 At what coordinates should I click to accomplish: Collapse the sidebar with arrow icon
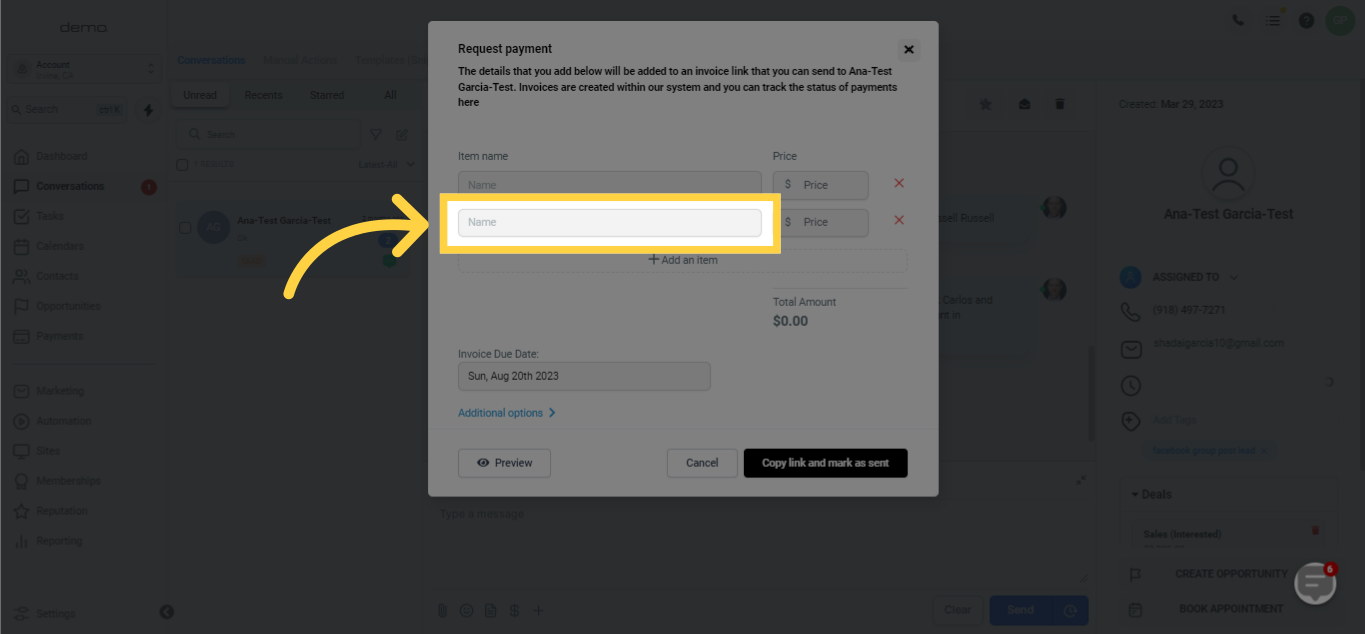pos(167,612)
